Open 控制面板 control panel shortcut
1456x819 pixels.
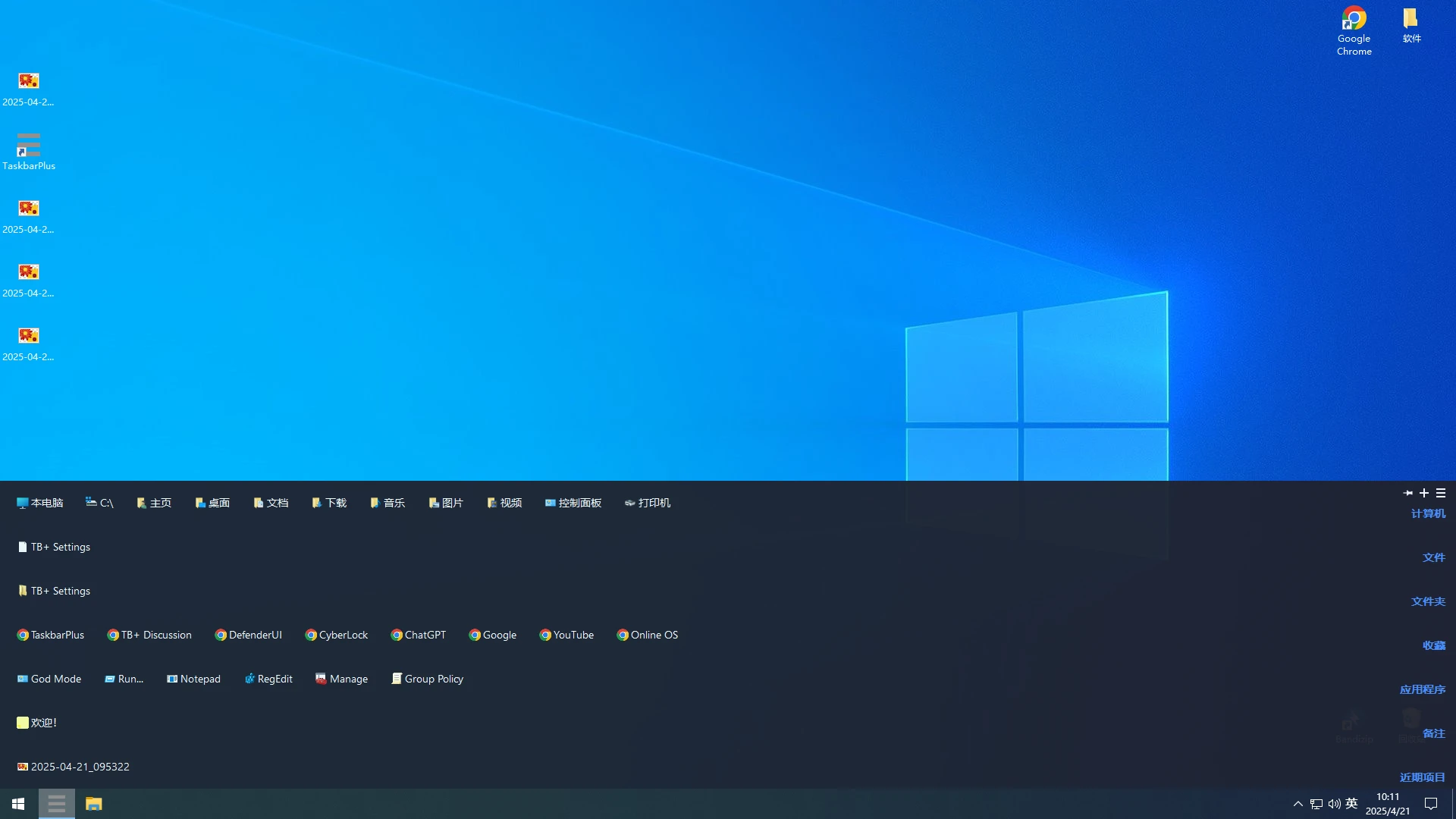pos(573,503)
